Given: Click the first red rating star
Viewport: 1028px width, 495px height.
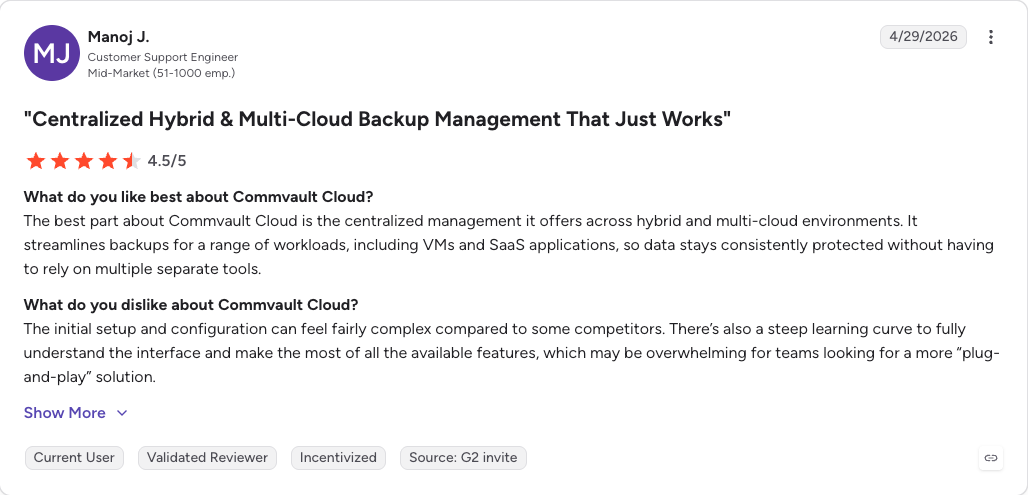Looking at the screenshot, I should tap(35, 161).
